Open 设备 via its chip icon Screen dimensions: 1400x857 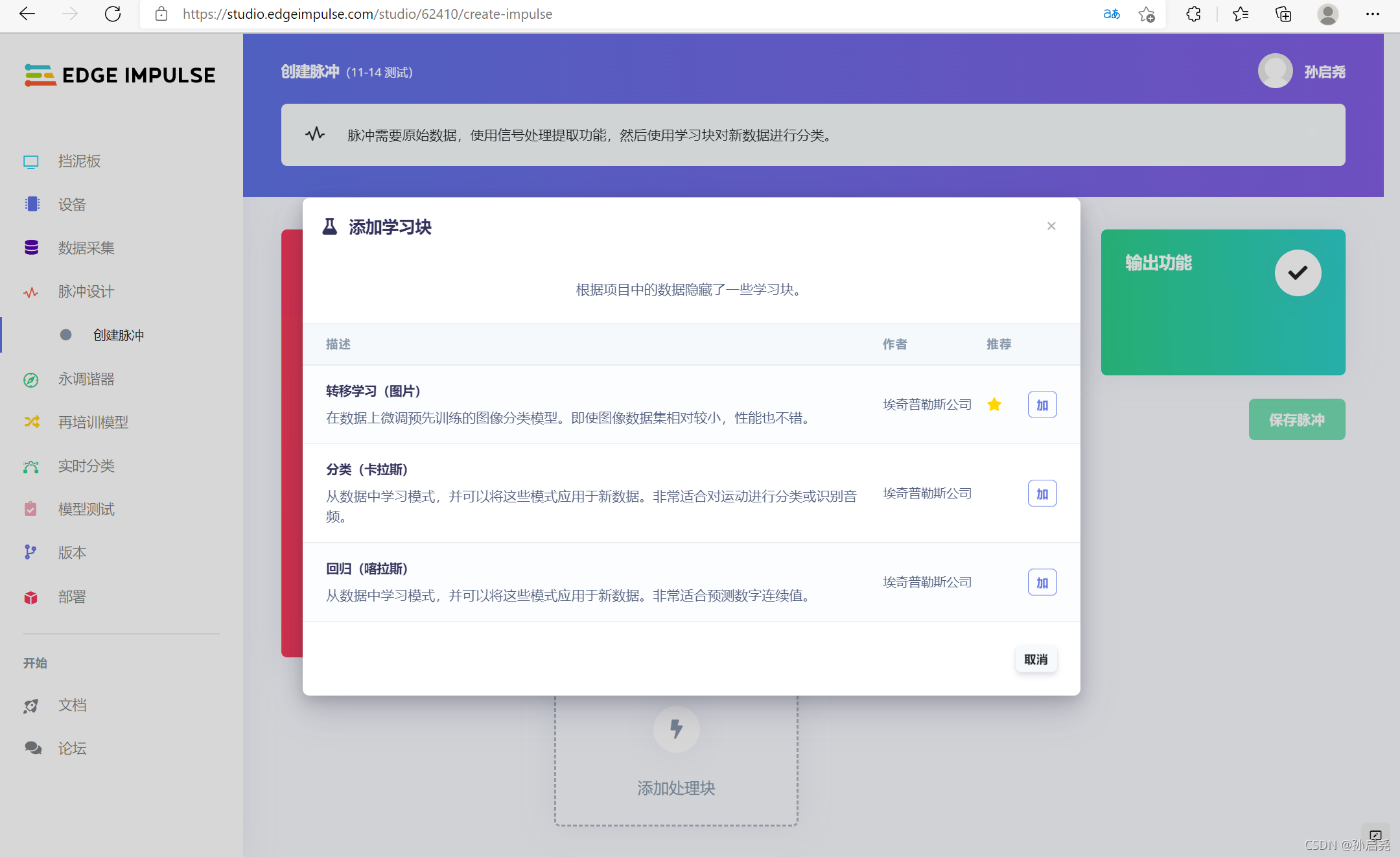(31, 204)
